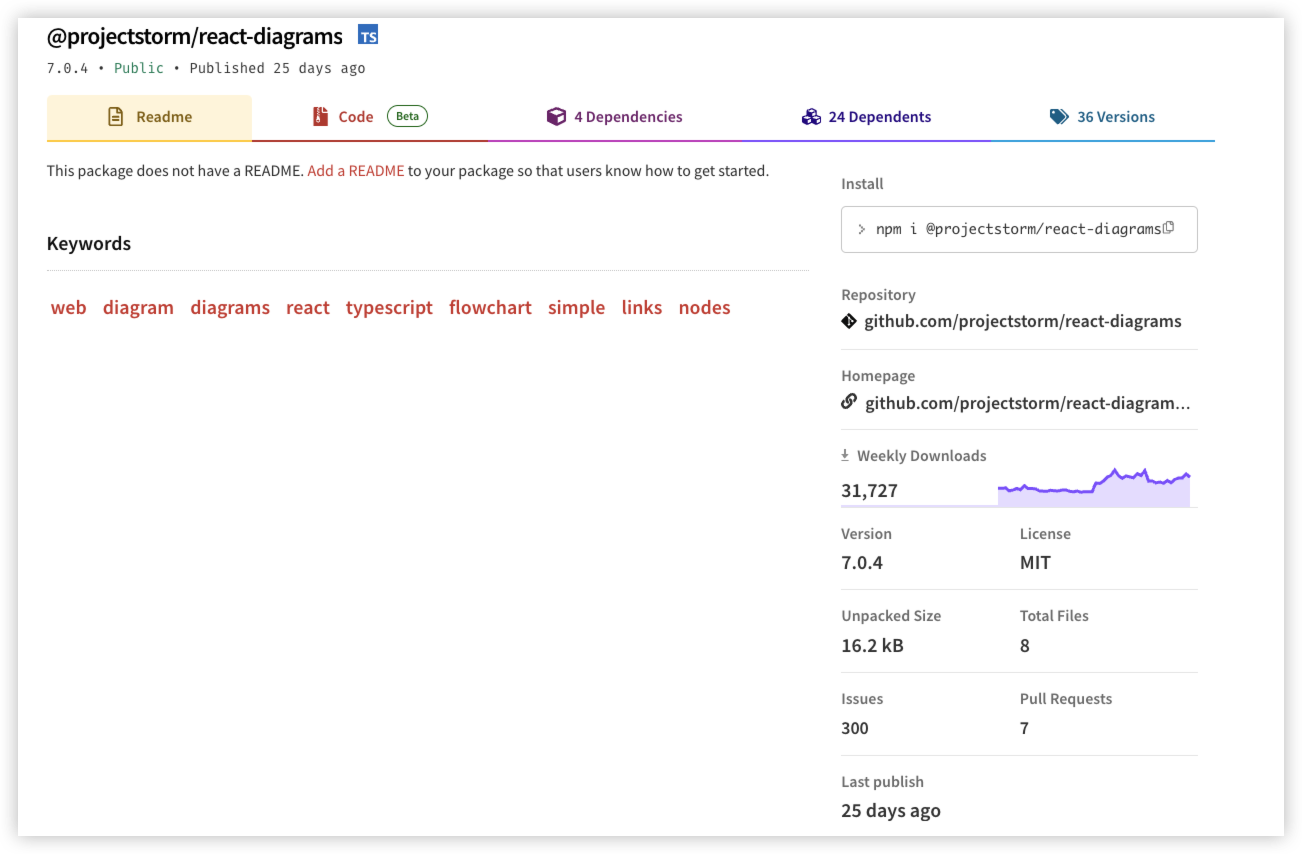Click the 16.2 kB unpacked size value
Image resolution: width=1302 pixels, height=854 pixels.
[x=872, y=646]
